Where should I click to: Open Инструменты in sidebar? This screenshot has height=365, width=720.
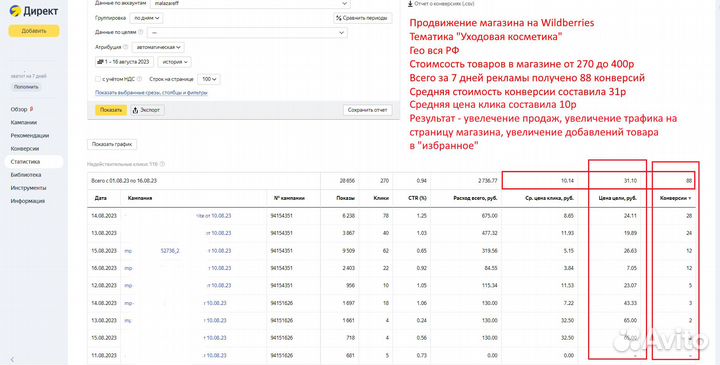click(28, 188)
